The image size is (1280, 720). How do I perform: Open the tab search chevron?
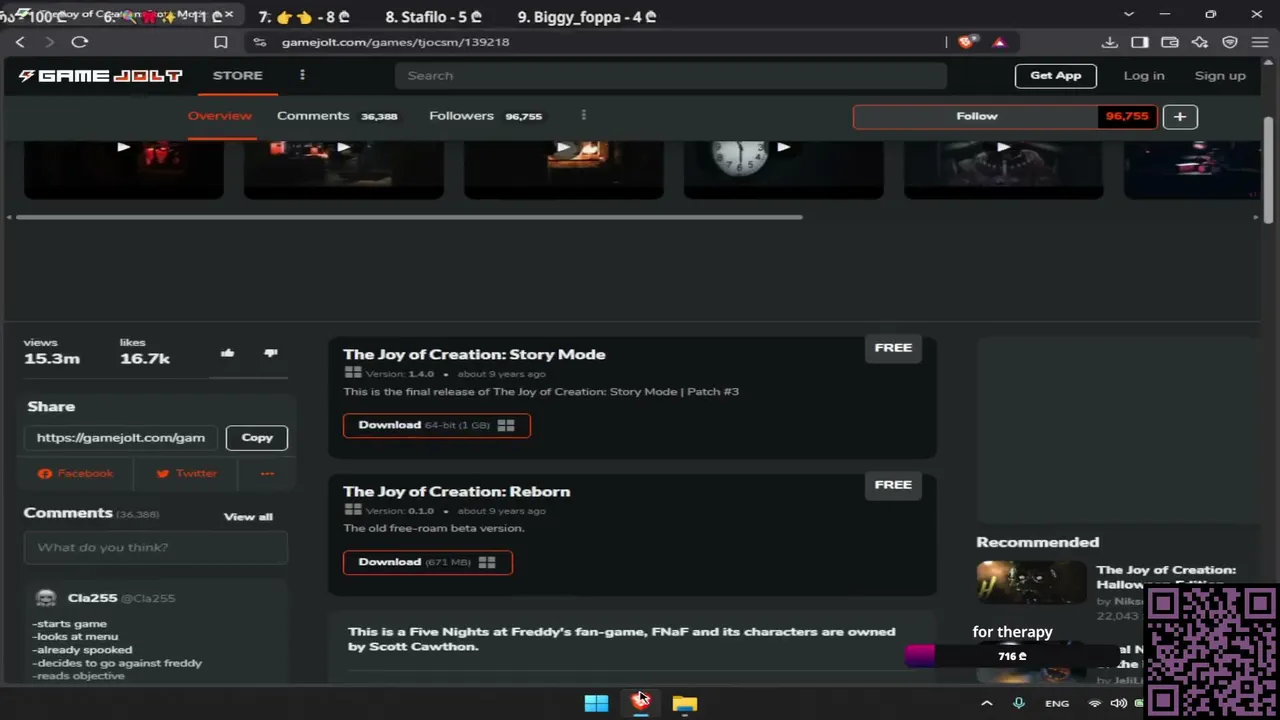tap(1129, 15)
